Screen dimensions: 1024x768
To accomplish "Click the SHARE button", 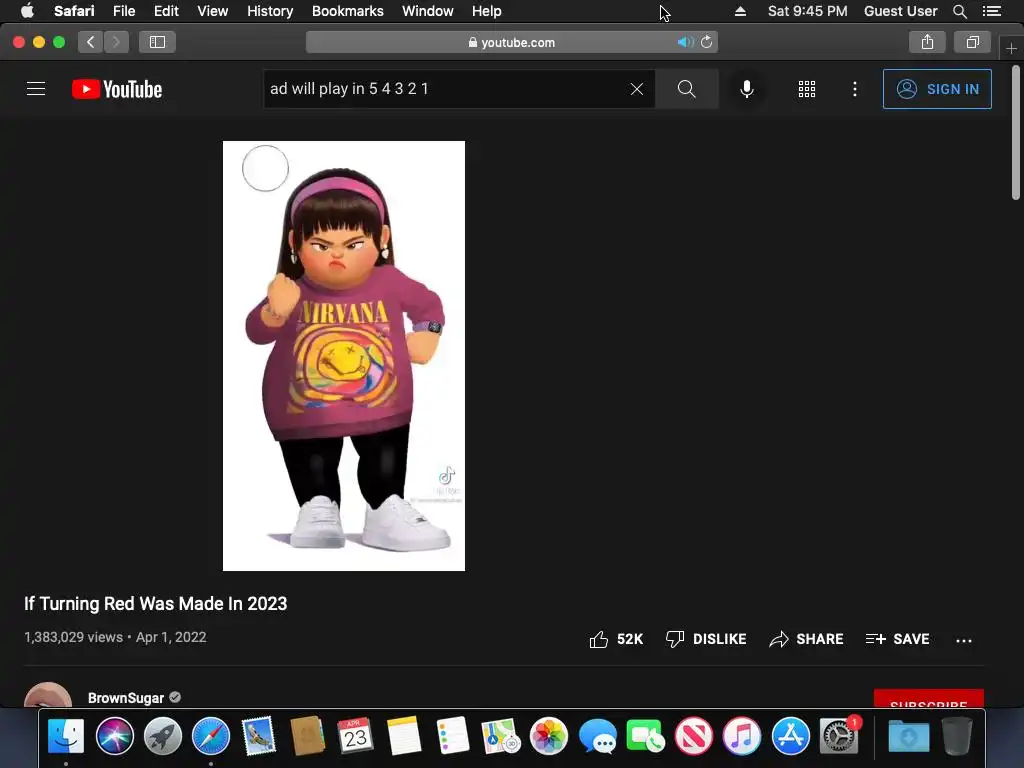I will click(x=807, y=639).
